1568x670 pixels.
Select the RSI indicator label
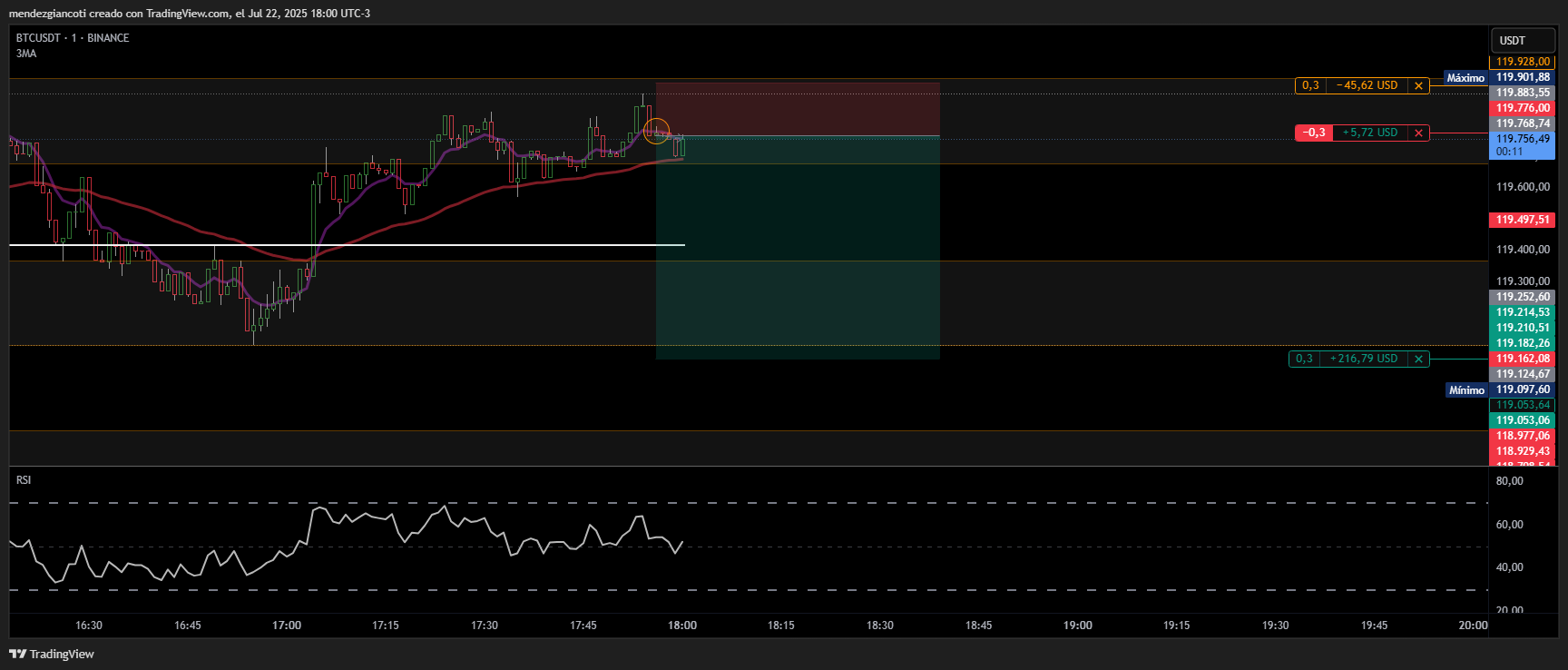(x=24, y=479)
